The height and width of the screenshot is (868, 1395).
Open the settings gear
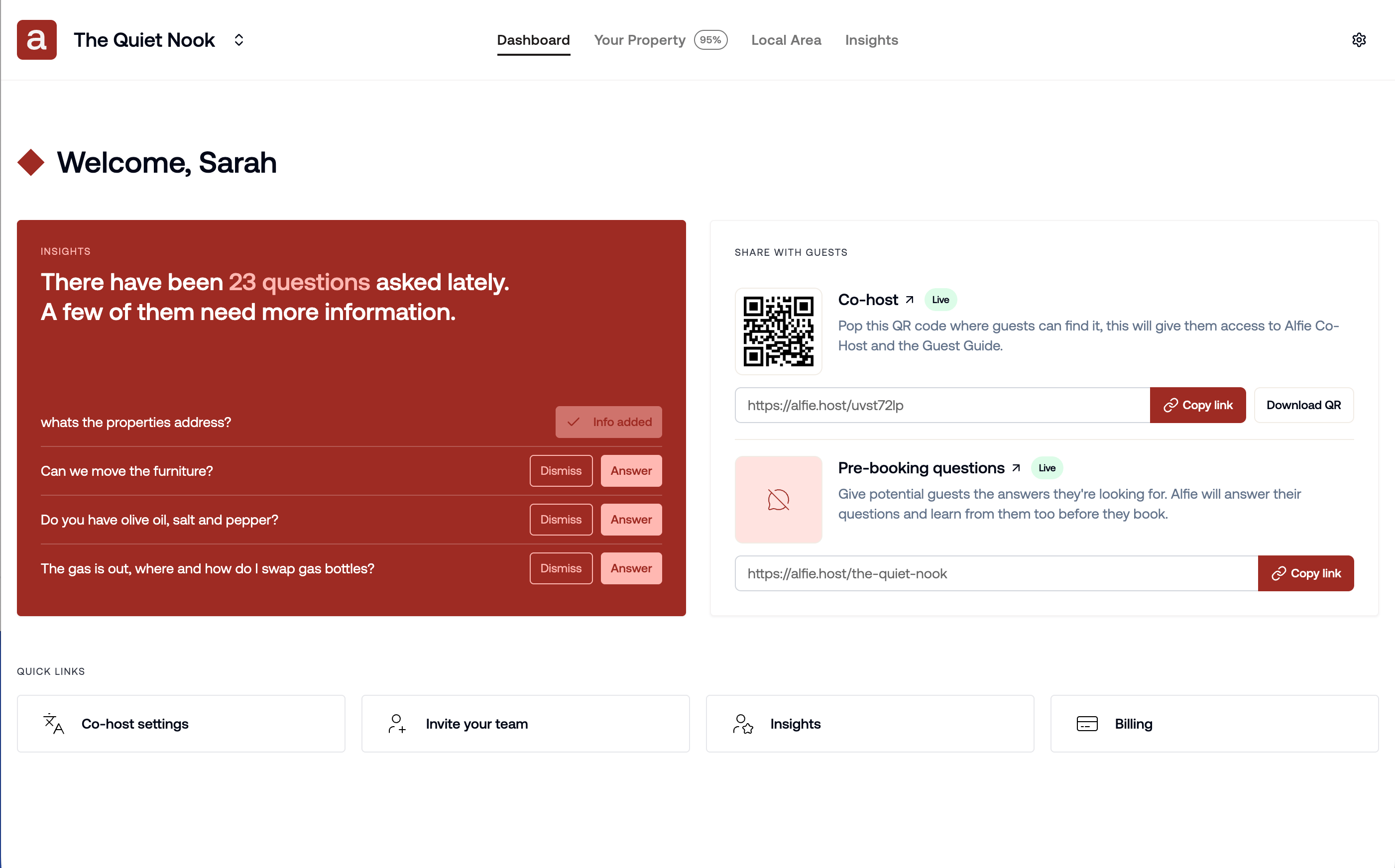(x=1359, y=39)
